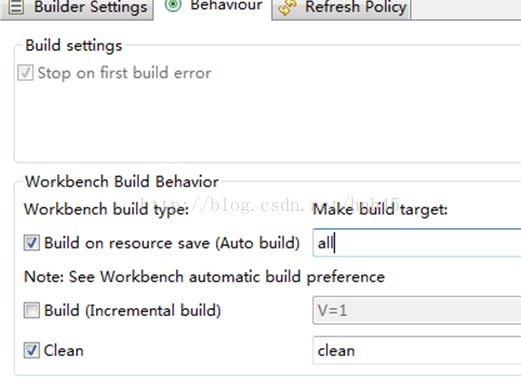Click the 'clean' target input field
Screen dimensions: 521x388
coord(417,350)
